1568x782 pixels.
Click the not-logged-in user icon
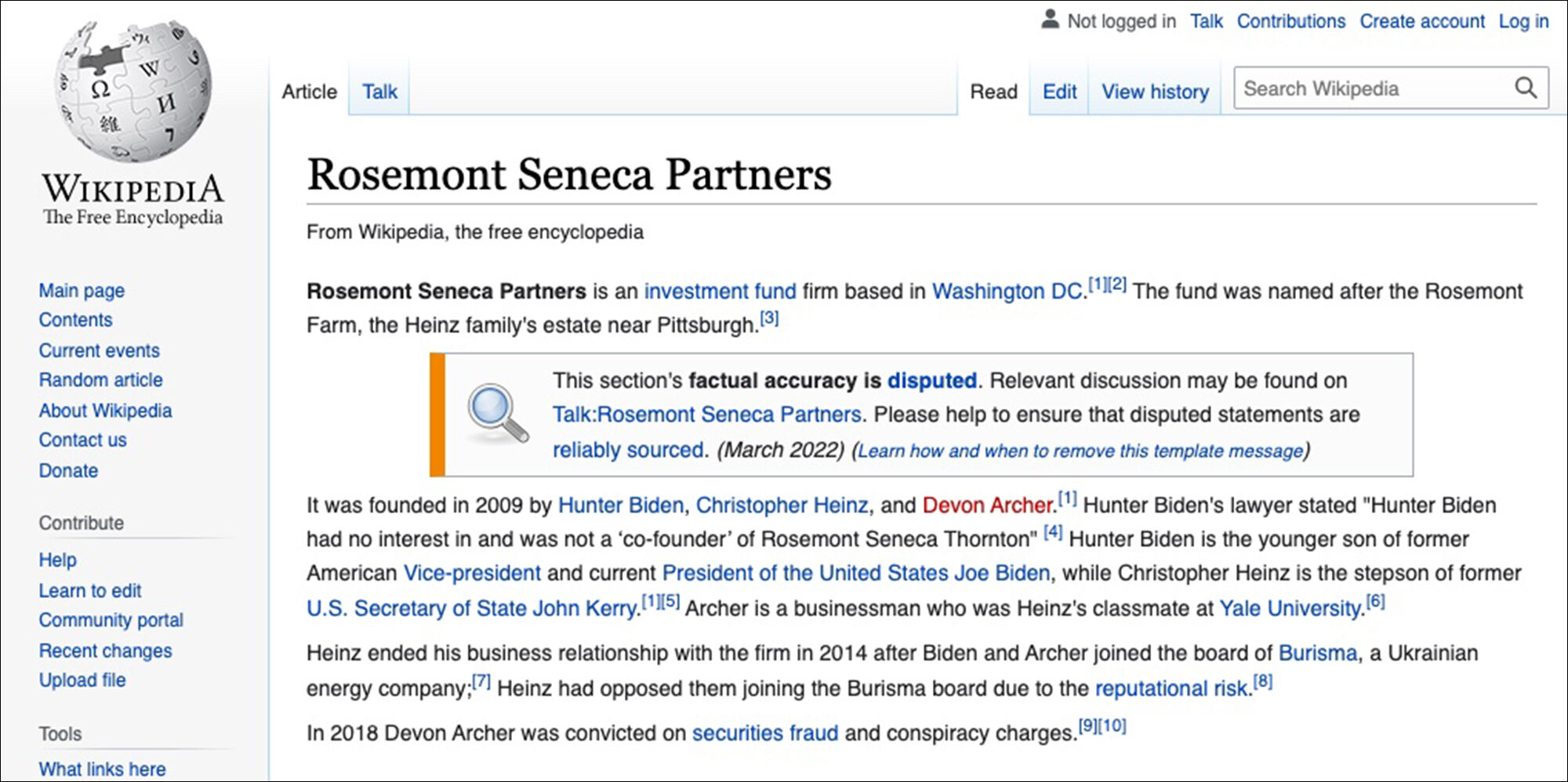(1050, 20)
